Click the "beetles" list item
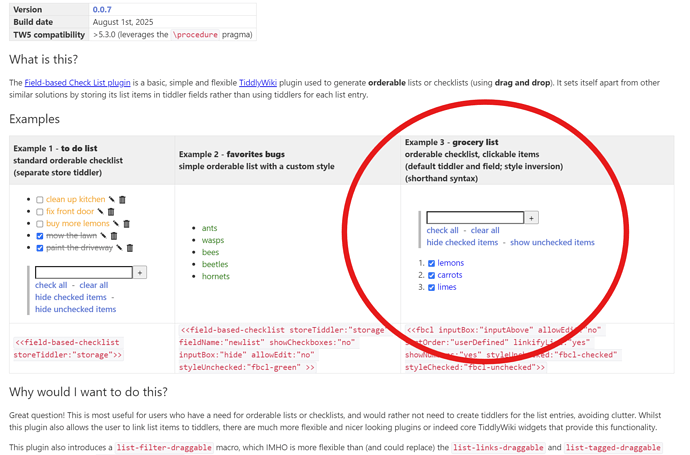 pyautogui.click(x=215, y=264)
